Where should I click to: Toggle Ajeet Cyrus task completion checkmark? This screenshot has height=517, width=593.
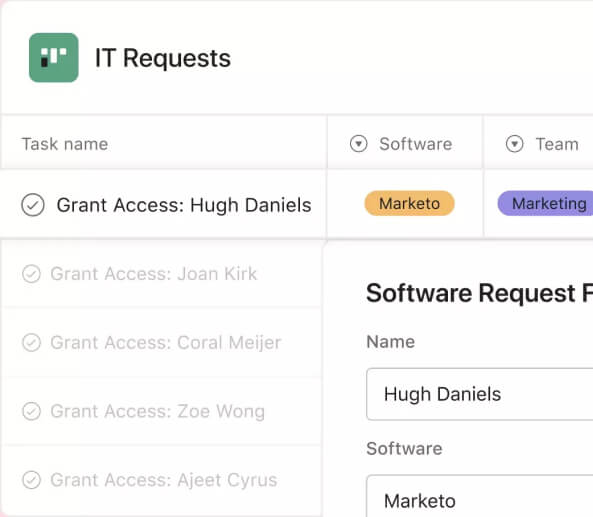31,480
